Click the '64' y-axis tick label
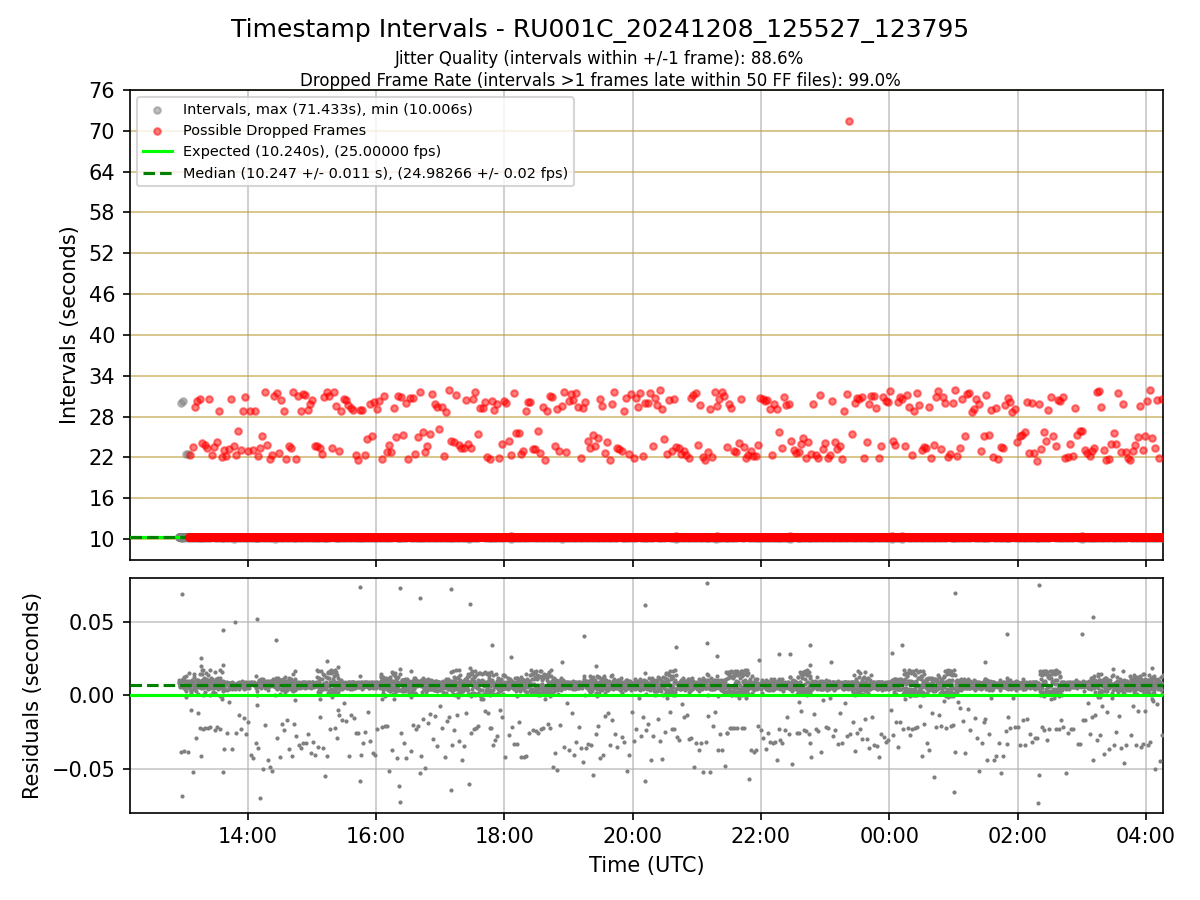The height and width of the screenshot is (900, 1200). 103,172
